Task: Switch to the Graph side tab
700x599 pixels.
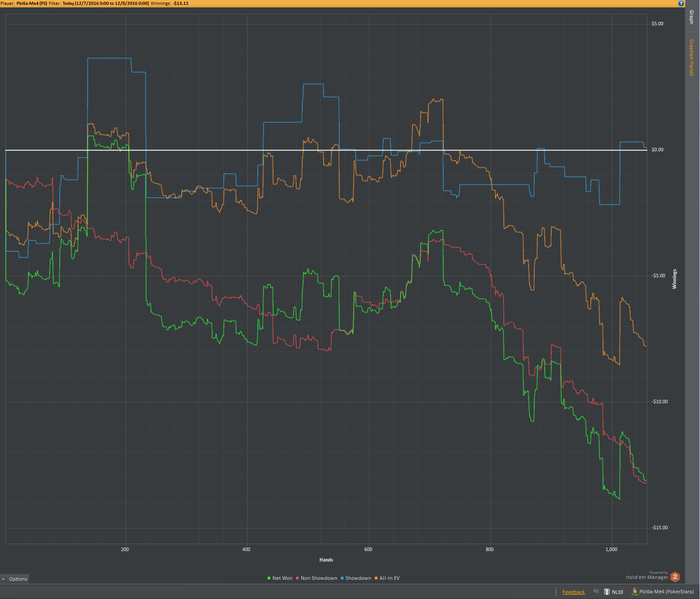Action: [x=692, y=17]
